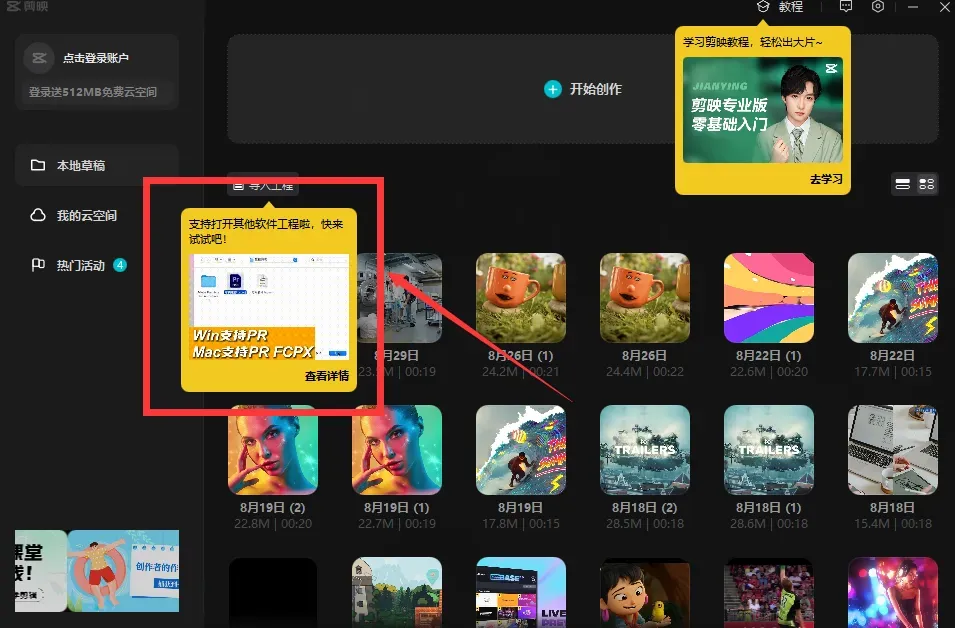This screenshot has height=628, width=955.
Task: Click the cloud icon beside 我的云空间
Action: click(38, 215)
